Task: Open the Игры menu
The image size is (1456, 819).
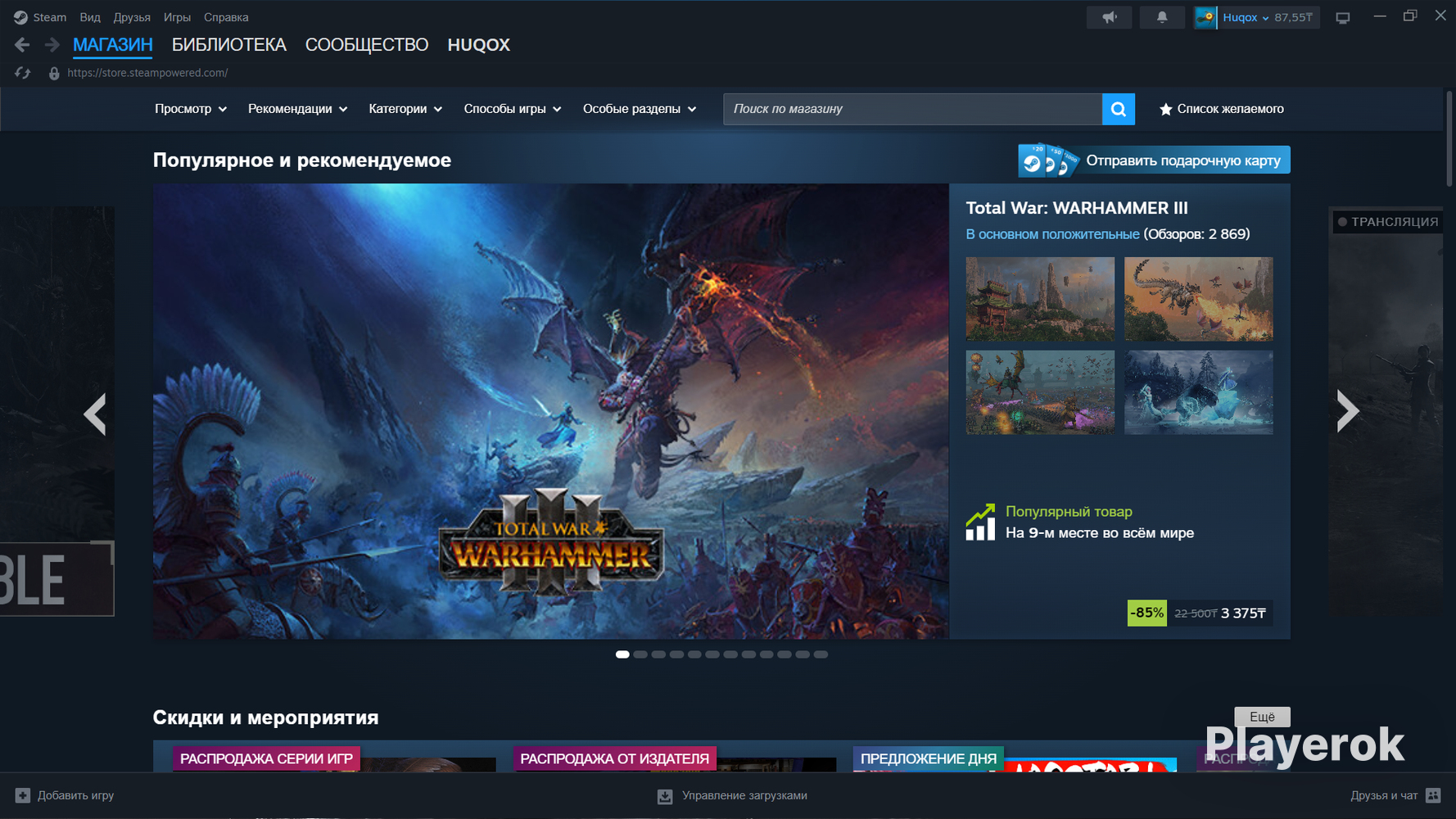Action: 177,17
